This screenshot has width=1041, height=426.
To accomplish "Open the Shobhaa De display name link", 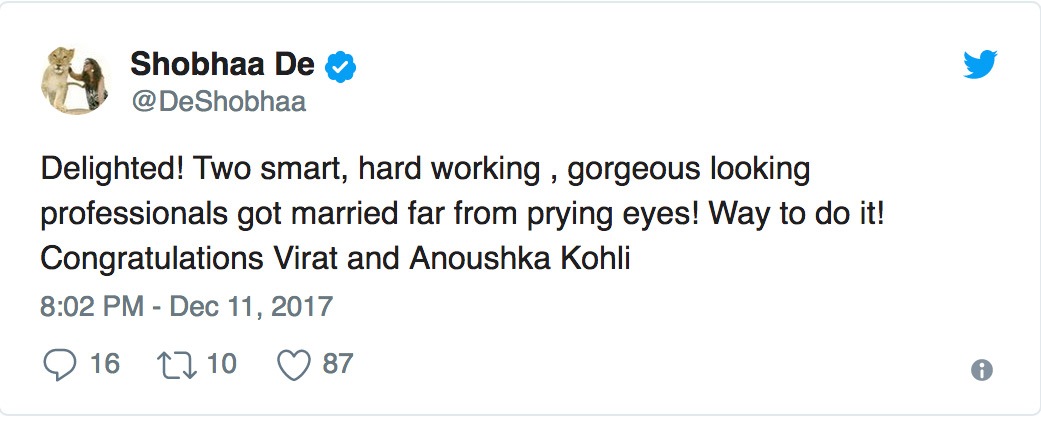I will point(222,66).
